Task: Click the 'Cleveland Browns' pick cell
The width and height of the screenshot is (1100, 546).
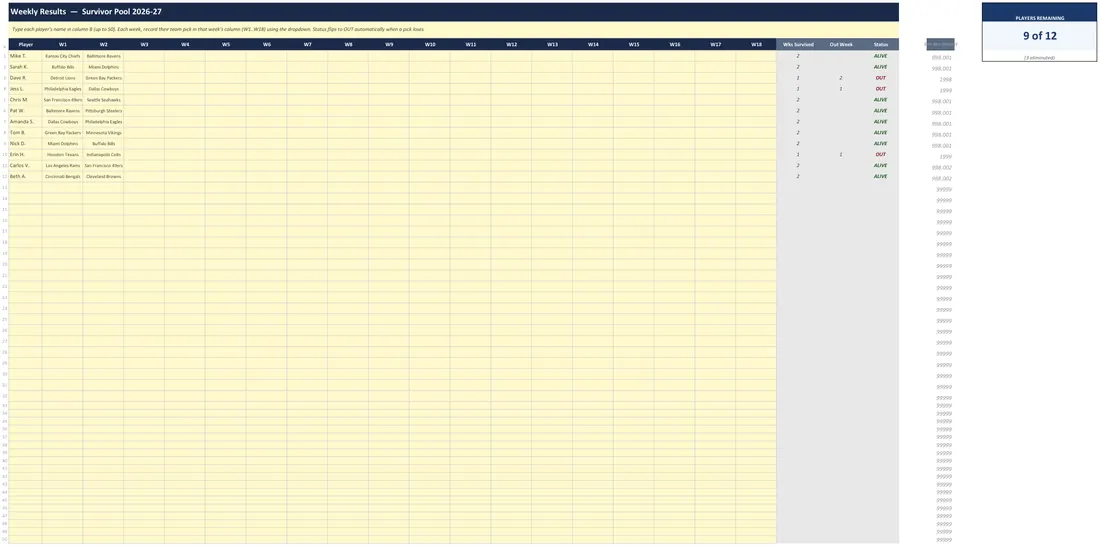Action: (x=103, y=176)
